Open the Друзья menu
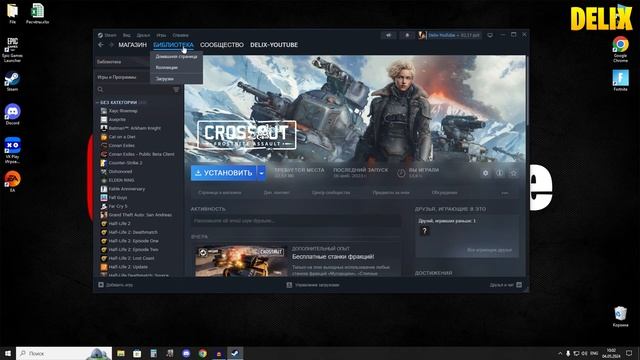The height and width of the screenshot is (360, 640). click(x=143, y=35)
